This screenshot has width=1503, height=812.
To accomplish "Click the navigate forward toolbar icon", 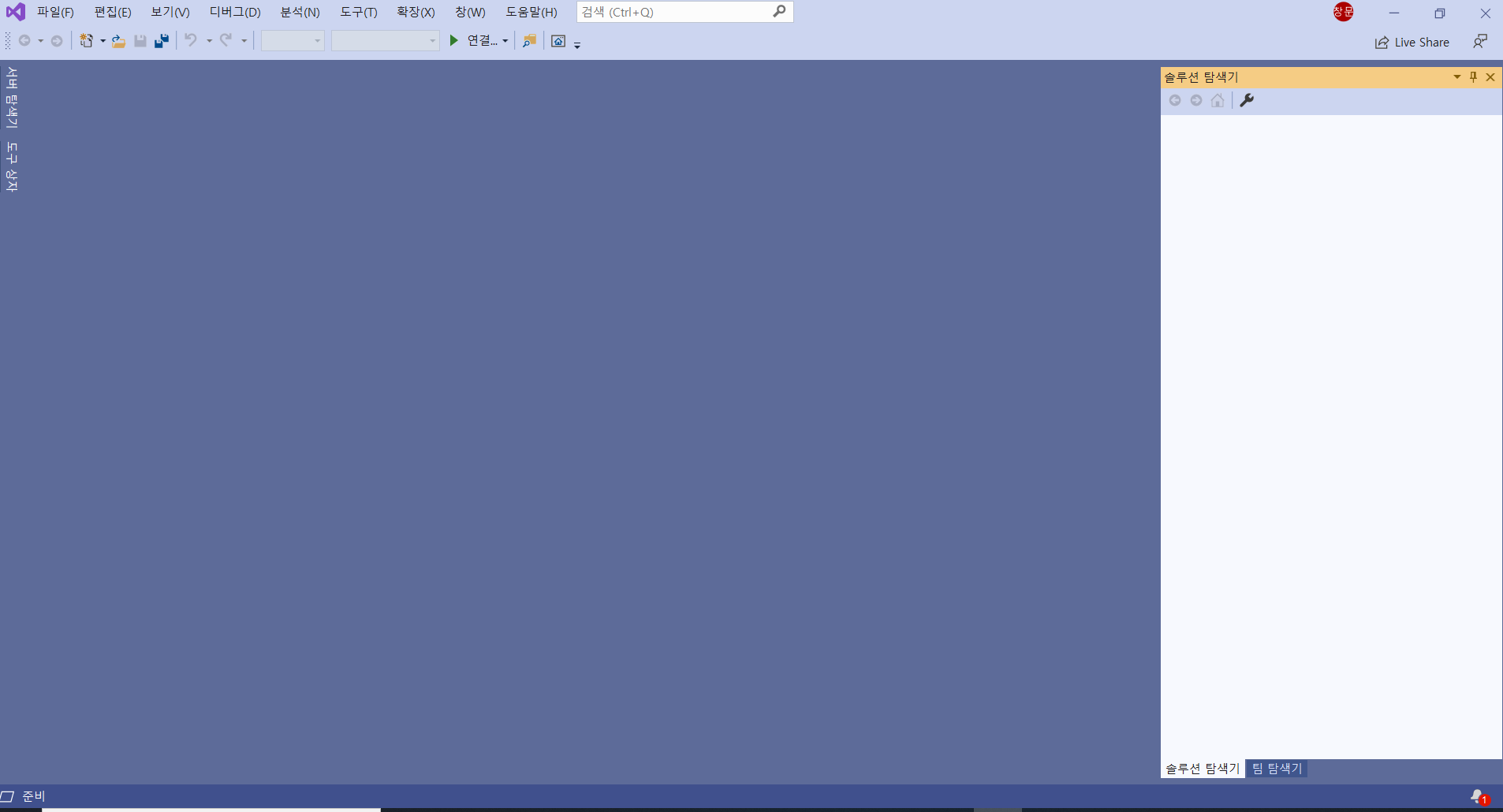I will tap(57, 41).
